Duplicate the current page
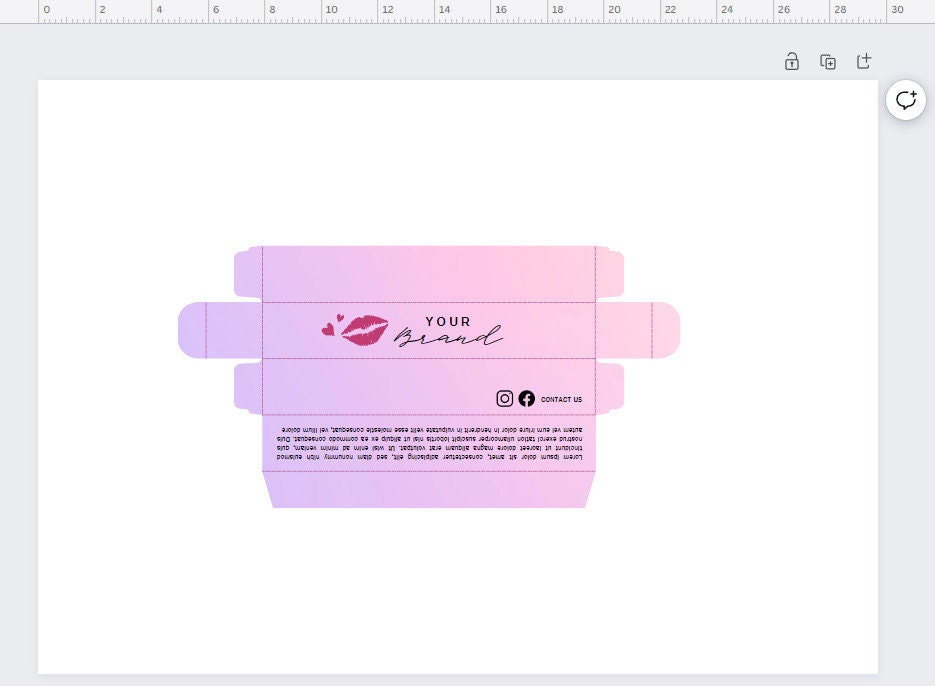This screenshot has height=686, width=935. (x=827, y=61)
